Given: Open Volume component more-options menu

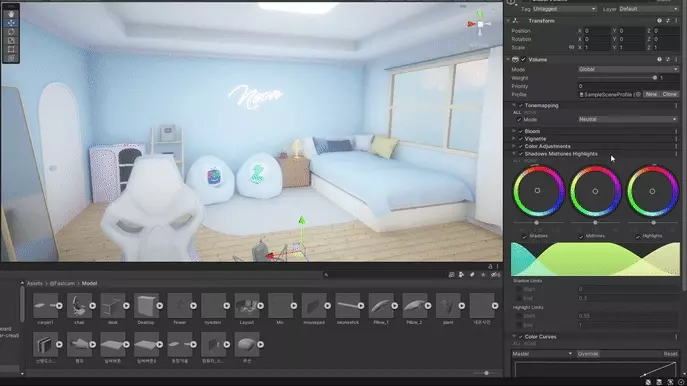Looking at the screenshot, I should [x=676, y=59].
